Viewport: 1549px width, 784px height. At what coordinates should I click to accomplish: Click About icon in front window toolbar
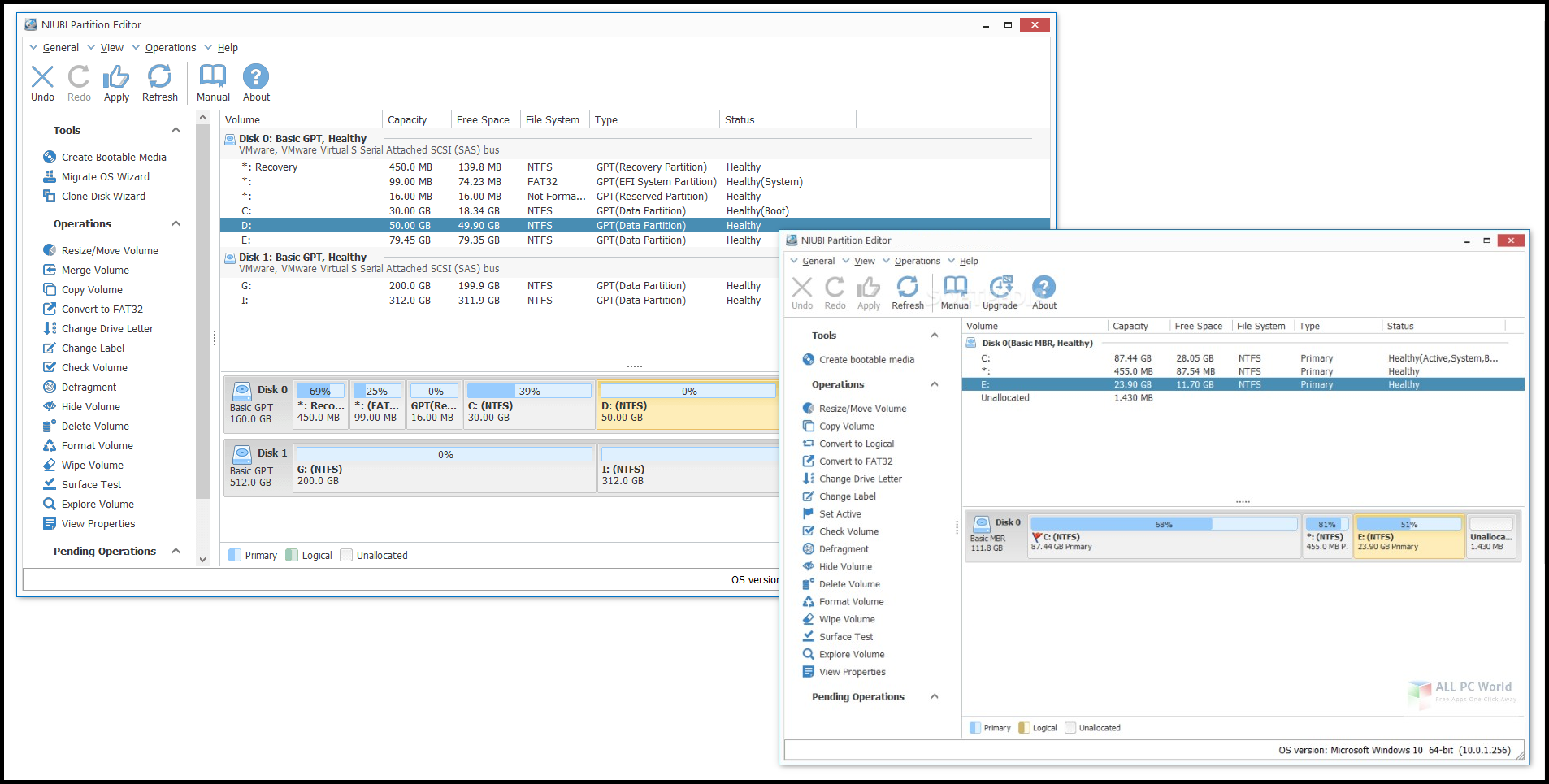pyautogui.click(x=1044, y=287)
